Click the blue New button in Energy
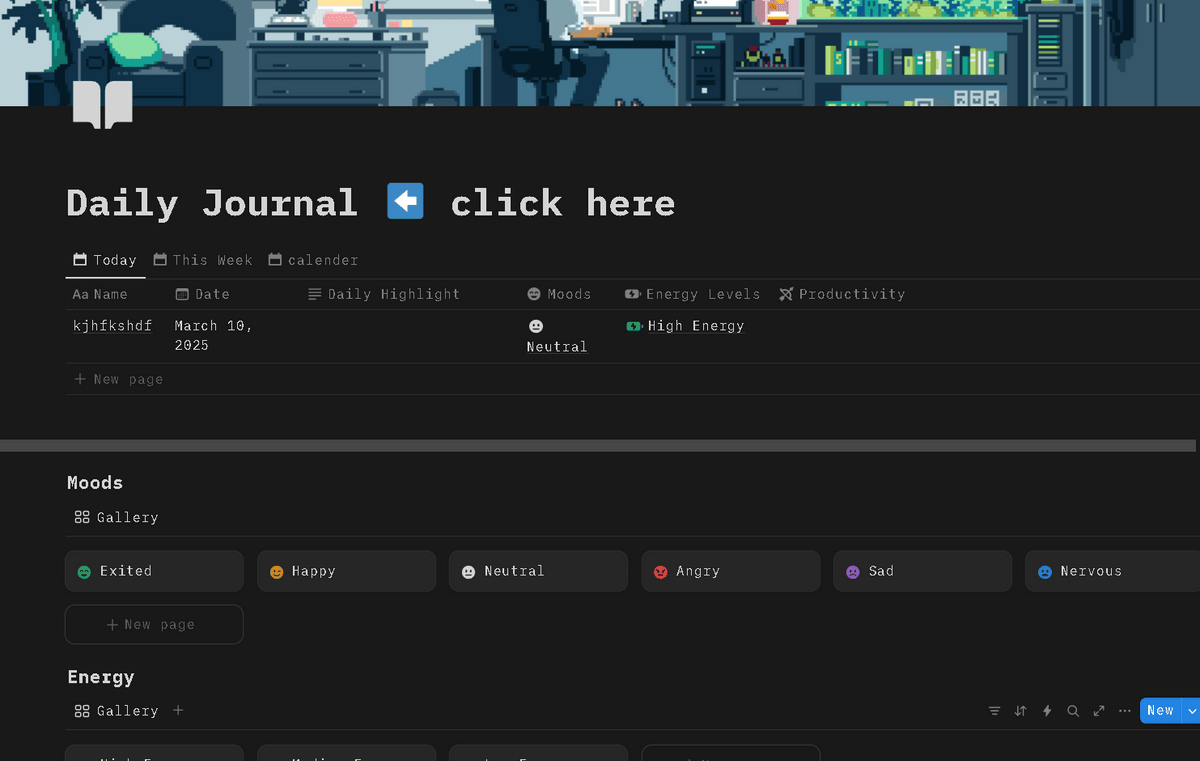The image size is (1200, 761). [x=1160, y=710]
